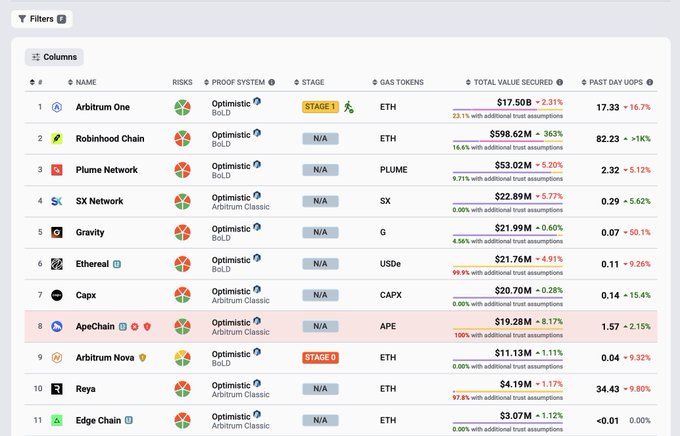Click the STAGE 1 badge
680x436 pixels.
point(320,107)
